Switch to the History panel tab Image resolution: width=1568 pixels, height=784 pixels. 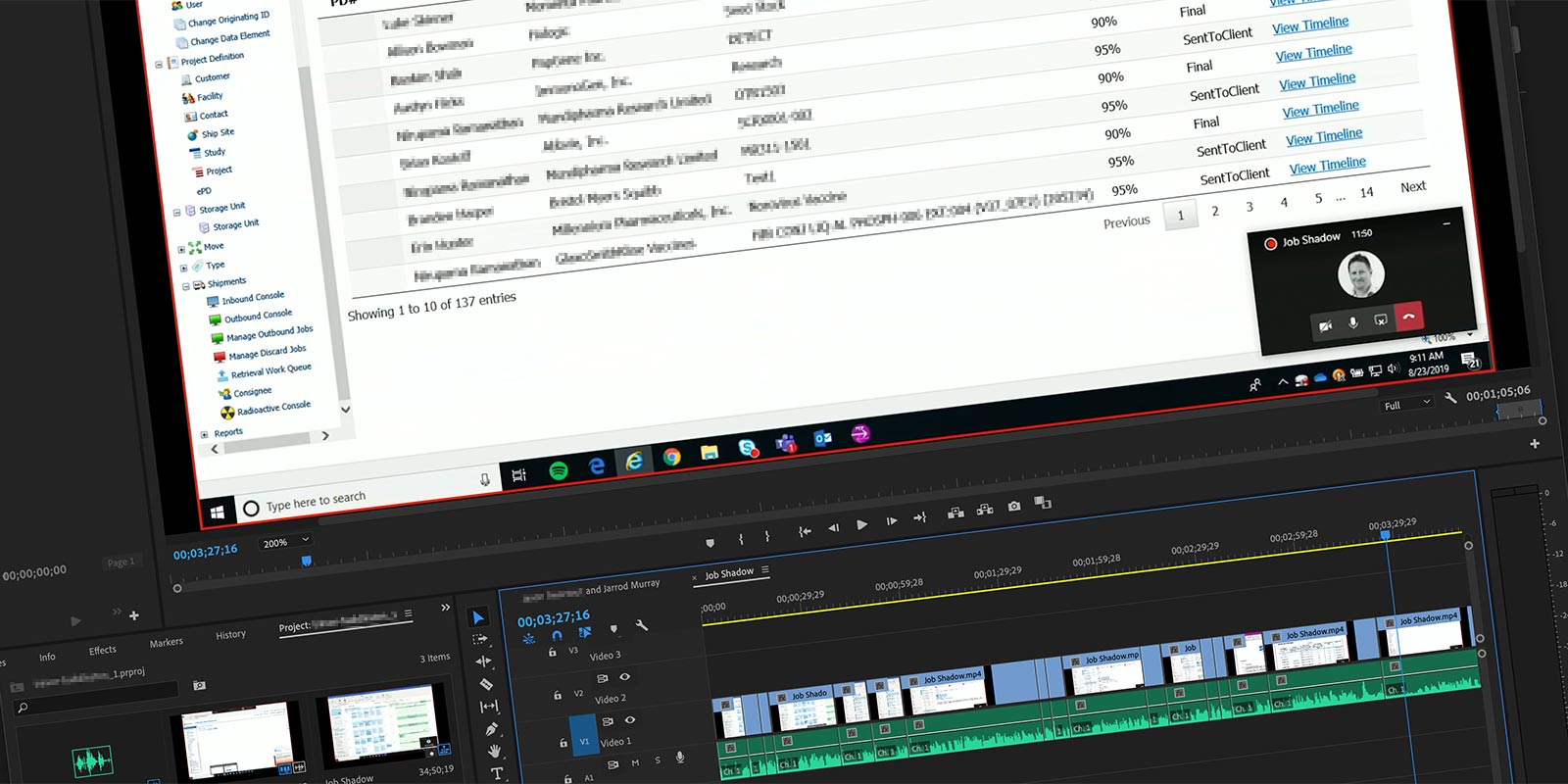[x=230, y=635]
